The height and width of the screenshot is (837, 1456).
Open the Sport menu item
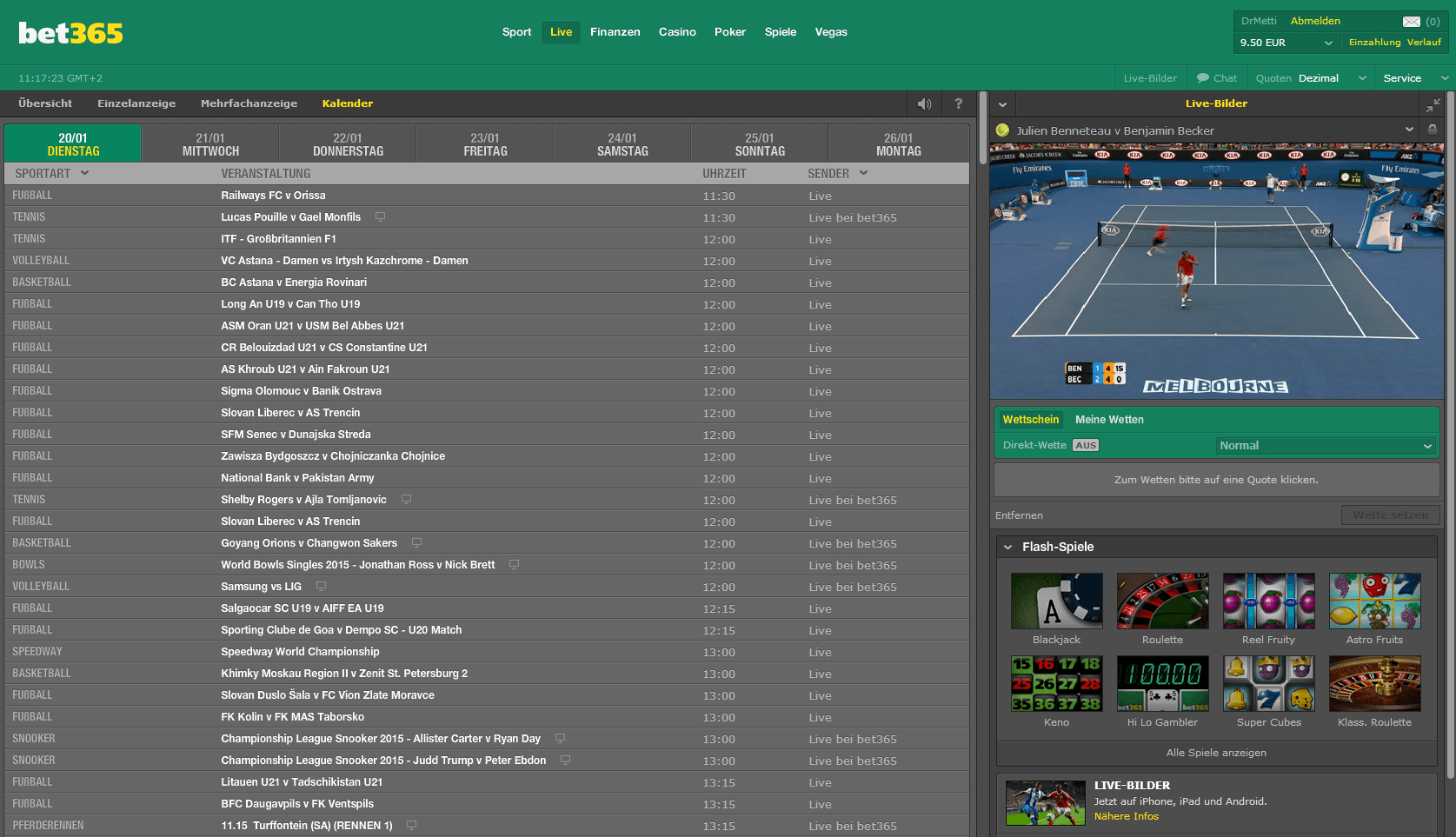point(516,32)
